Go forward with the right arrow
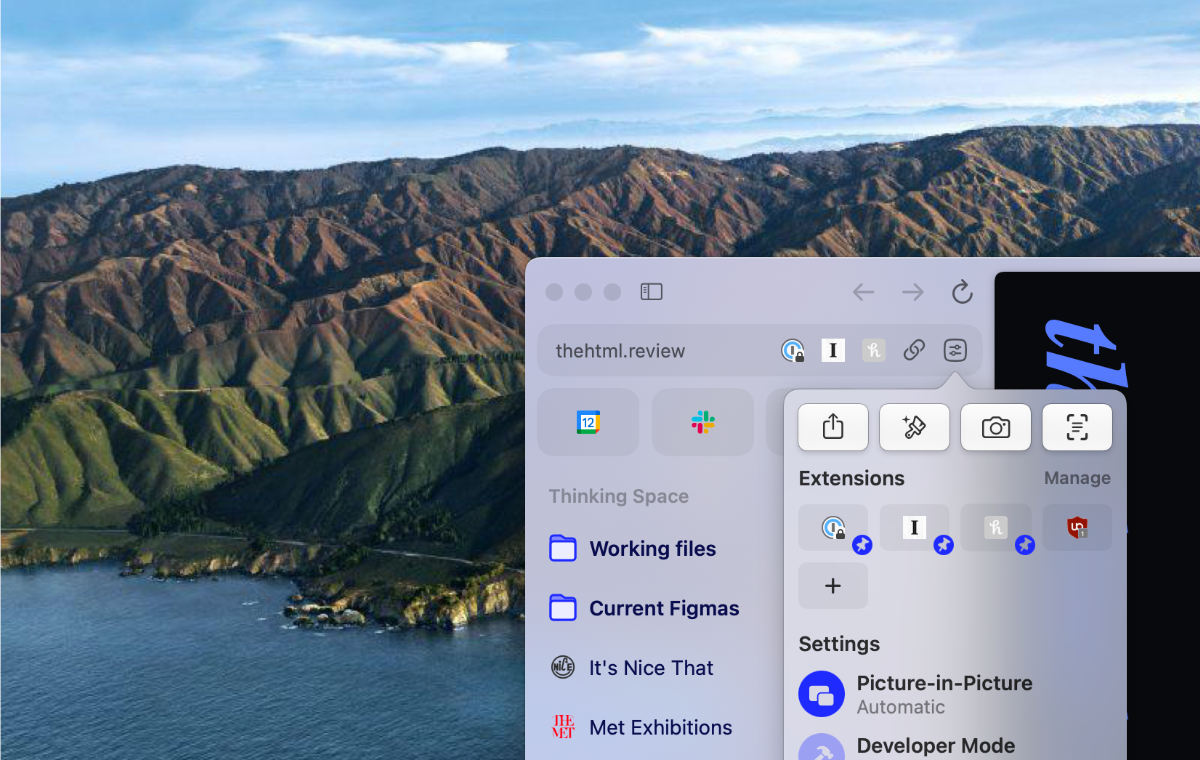 coord(913,292)
